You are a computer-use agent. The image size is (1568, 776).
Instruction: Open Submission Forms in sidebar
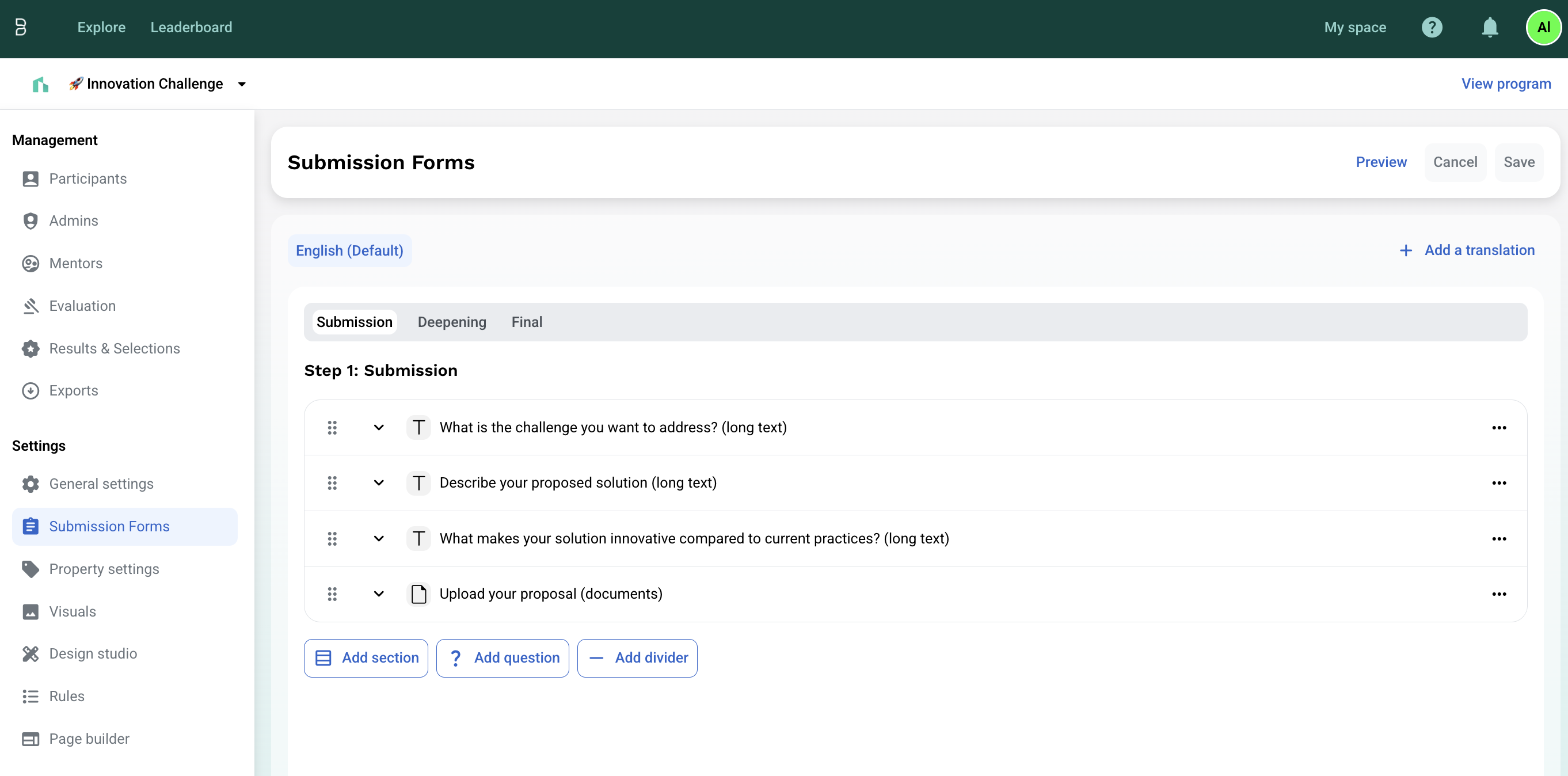click(x=125, y=527)
